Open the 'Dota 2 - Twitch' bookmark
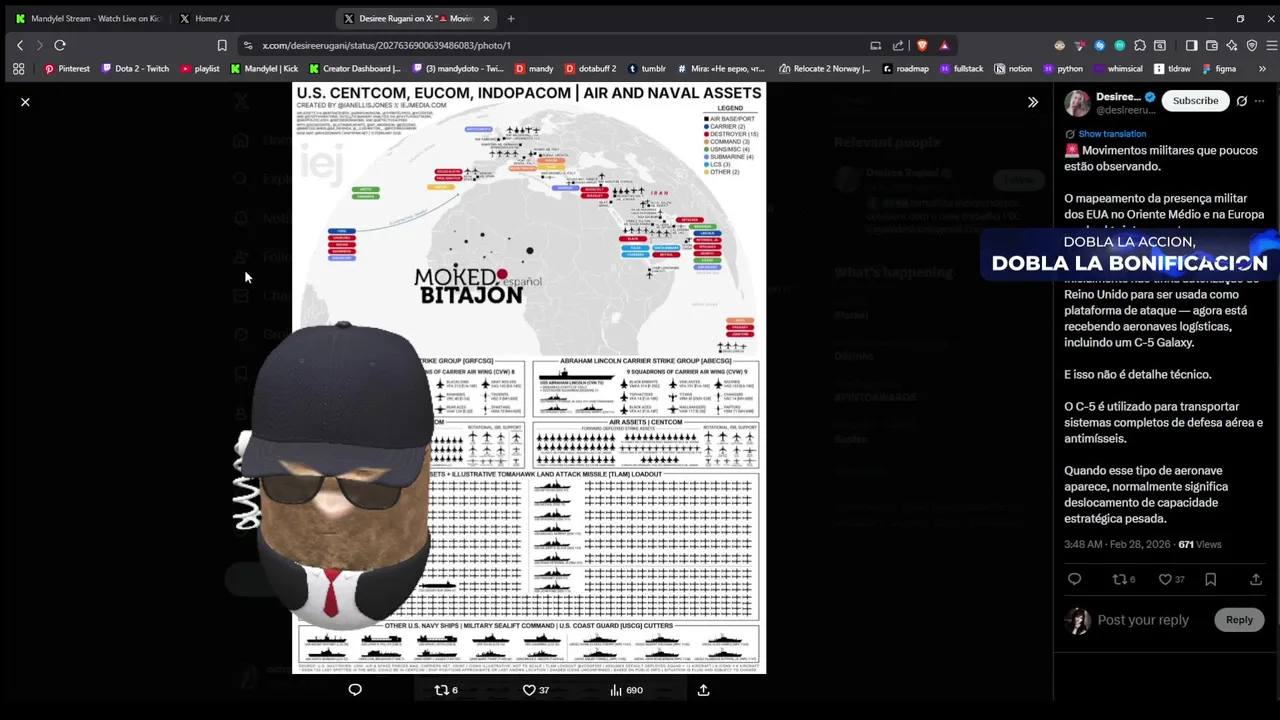Screen dimensions: 1280x720 pyautogui.click(x=134, y=69)
